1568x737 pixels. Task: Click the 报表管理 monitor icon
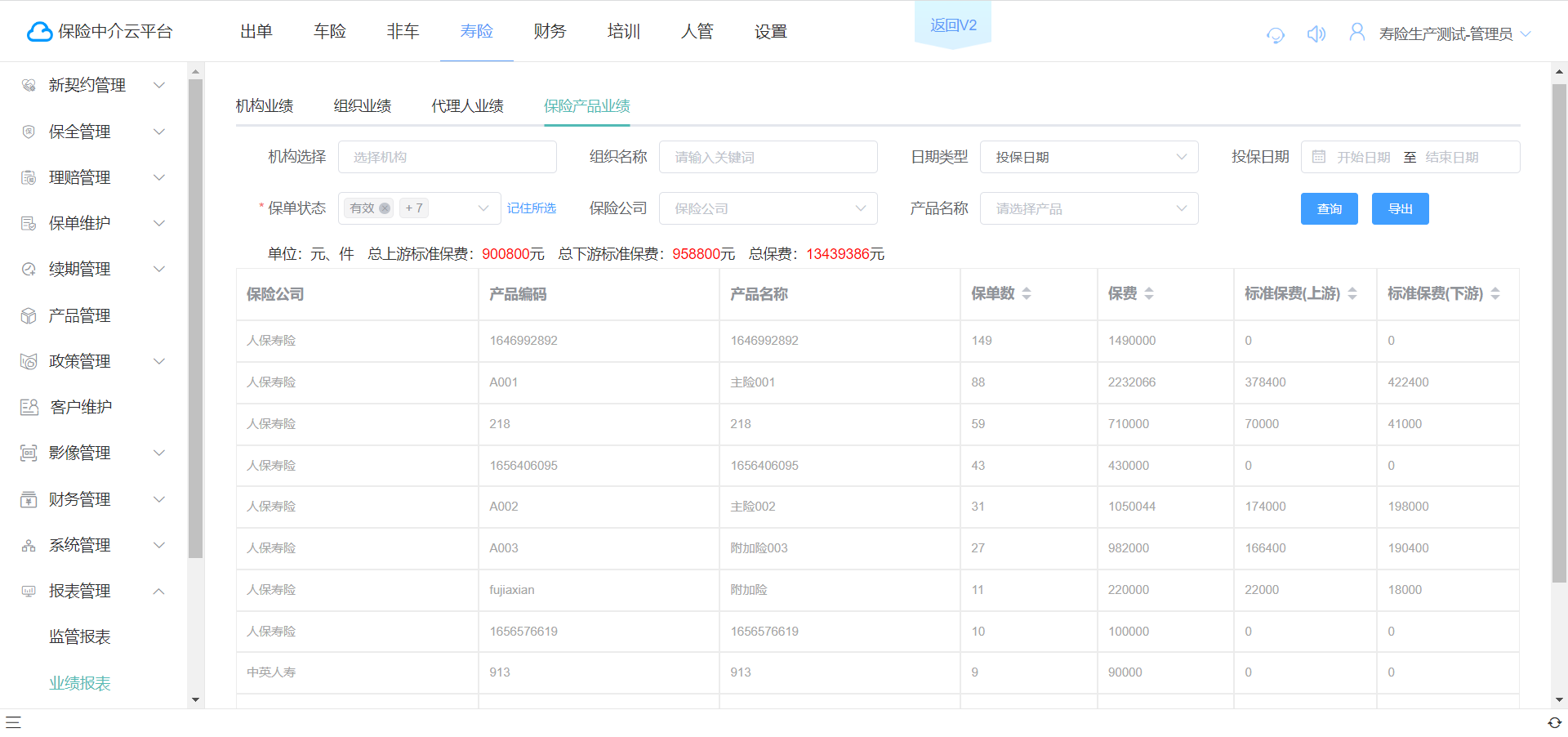click(x=29, y=591)
